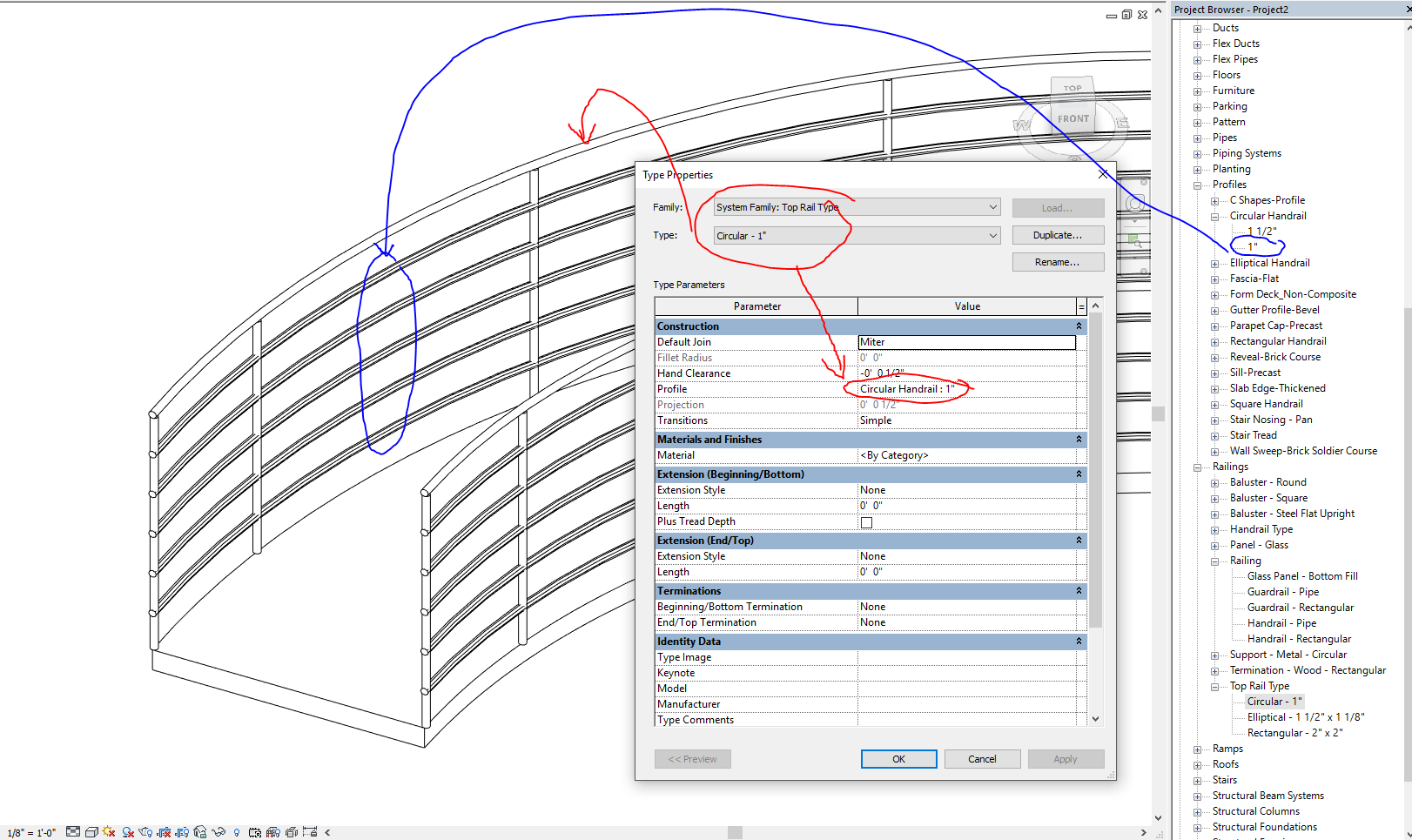Select the 1 1/2" Circular Handrail profile
This screenshot has height=840, width=1412.
(x=1261, y=232)
